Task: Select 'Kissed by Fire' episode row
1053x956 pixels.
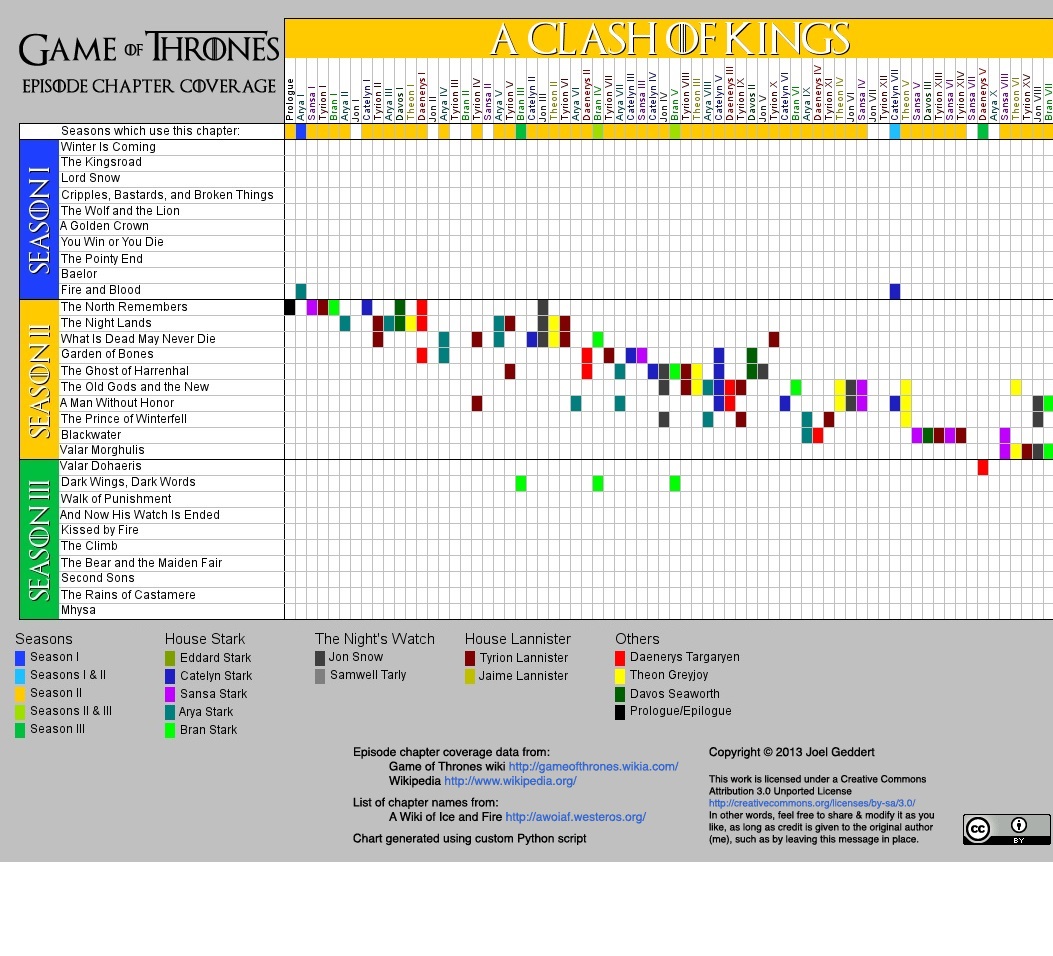Action: 99,530
